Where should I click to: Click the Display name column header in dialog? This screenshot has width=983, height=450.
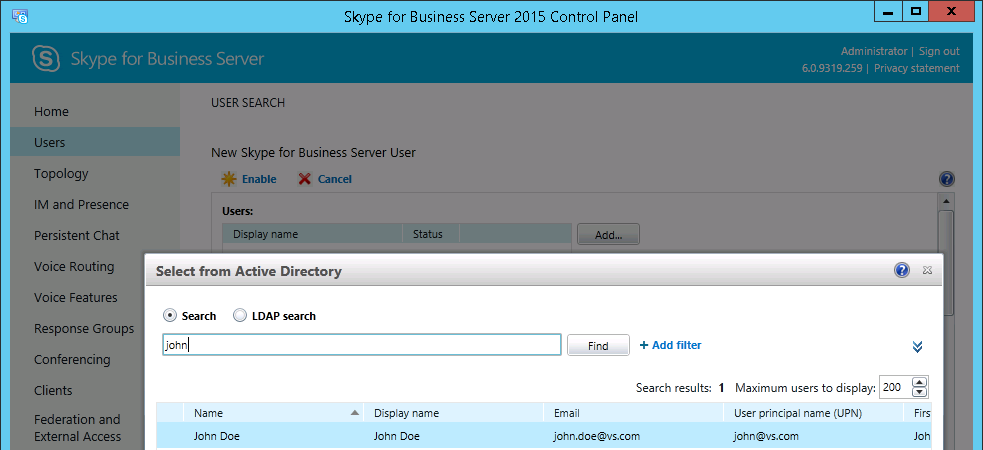(x=453, y=413)
